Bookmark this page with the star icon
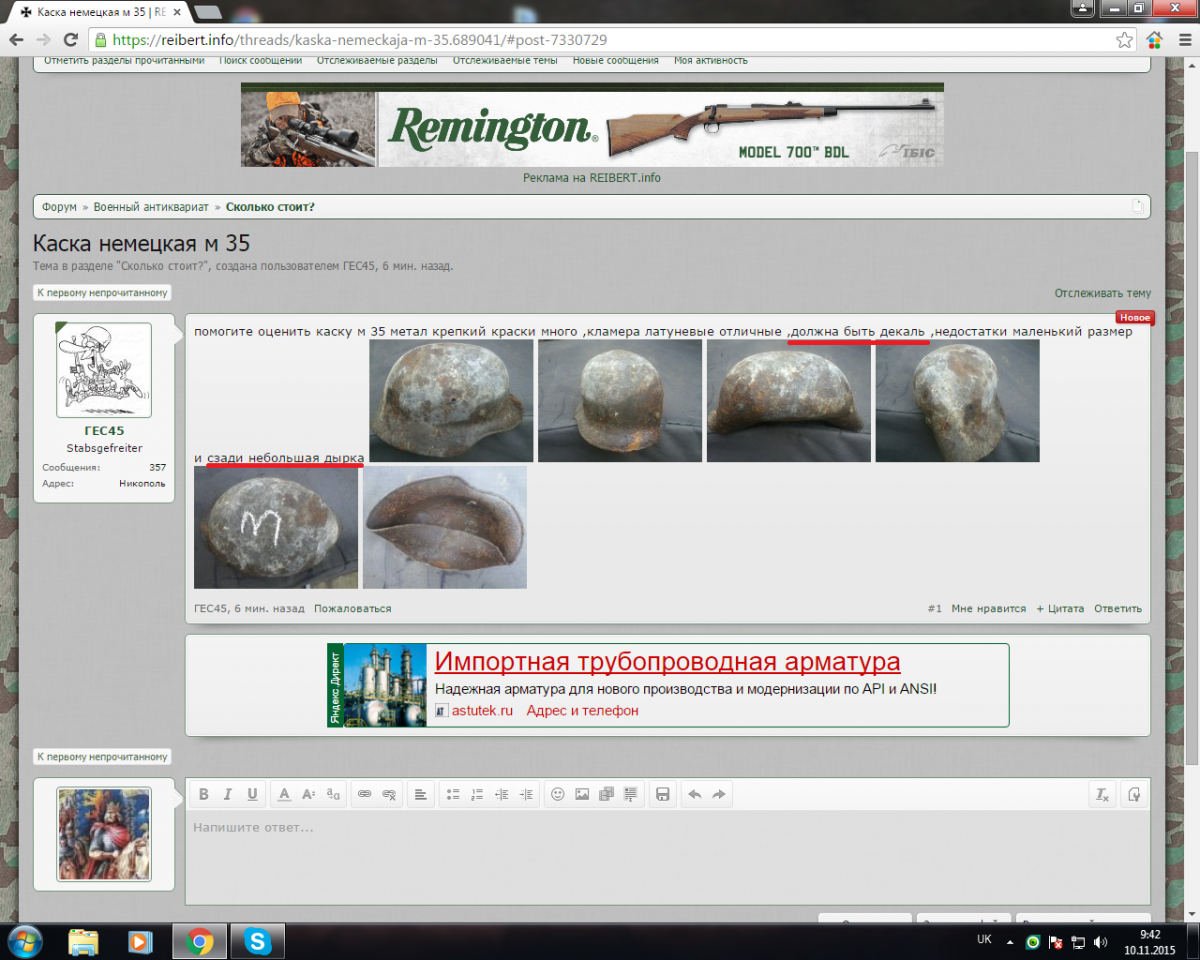 (x=1124, y=40)
